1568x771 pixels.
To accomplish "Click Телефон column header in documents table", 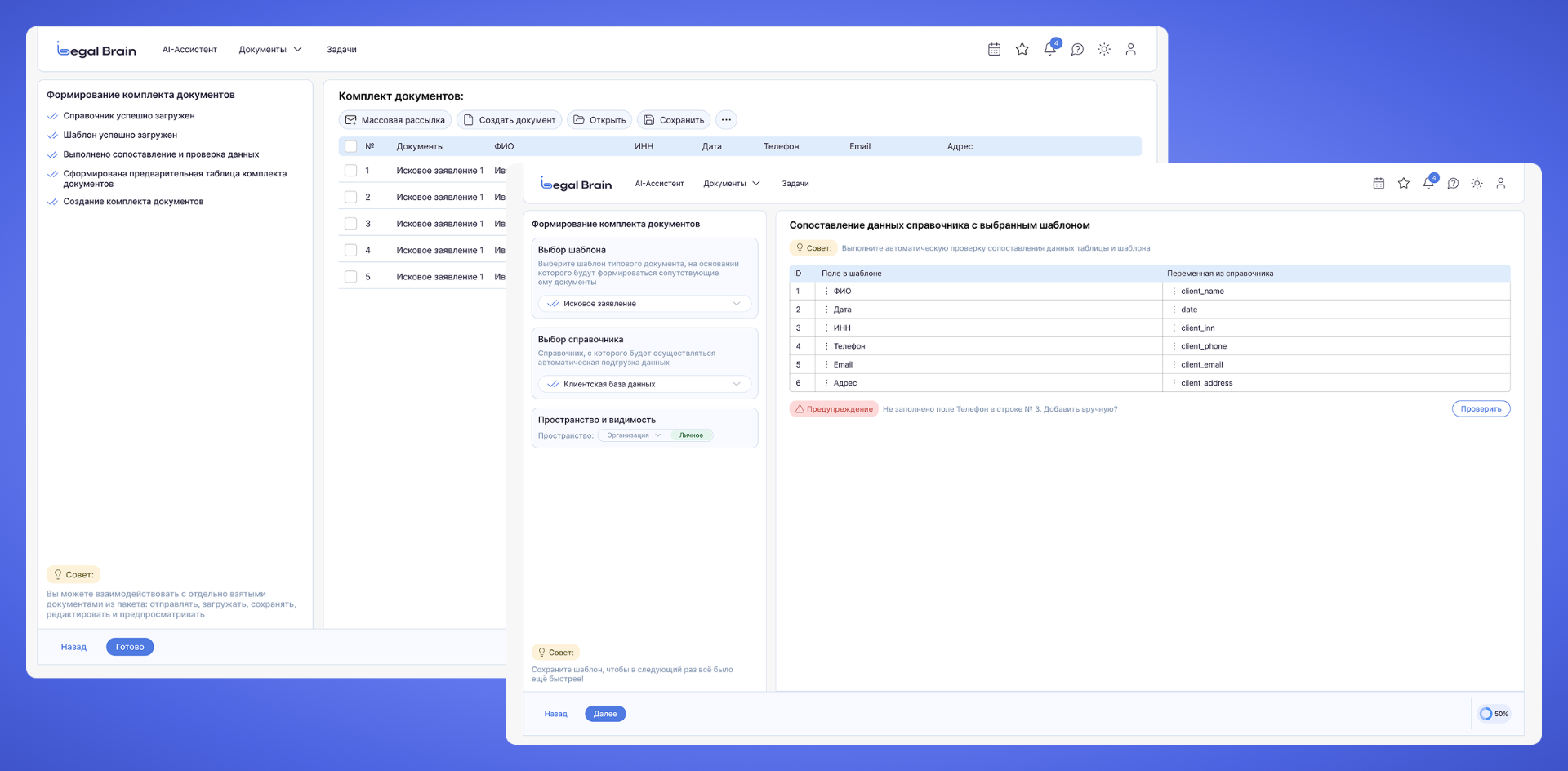I will [781, 147].
